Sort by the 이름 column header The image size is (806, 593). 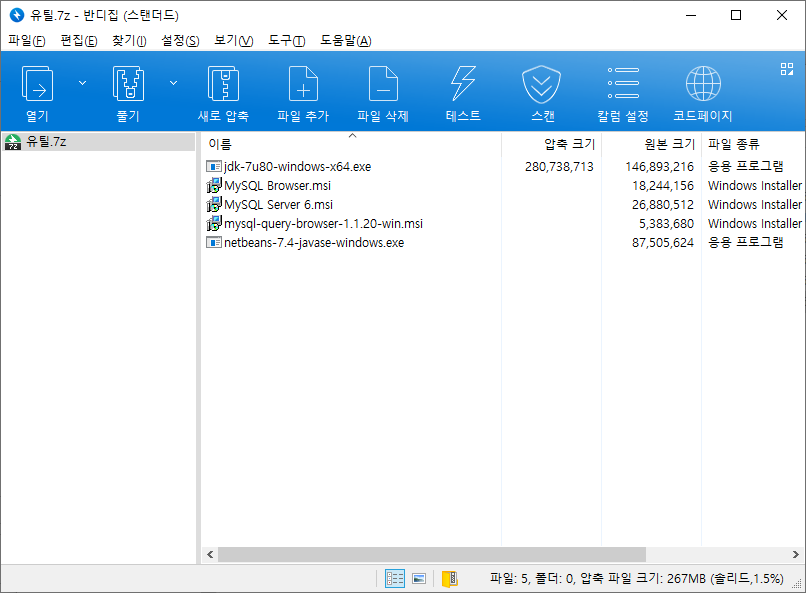pos(351,144)
